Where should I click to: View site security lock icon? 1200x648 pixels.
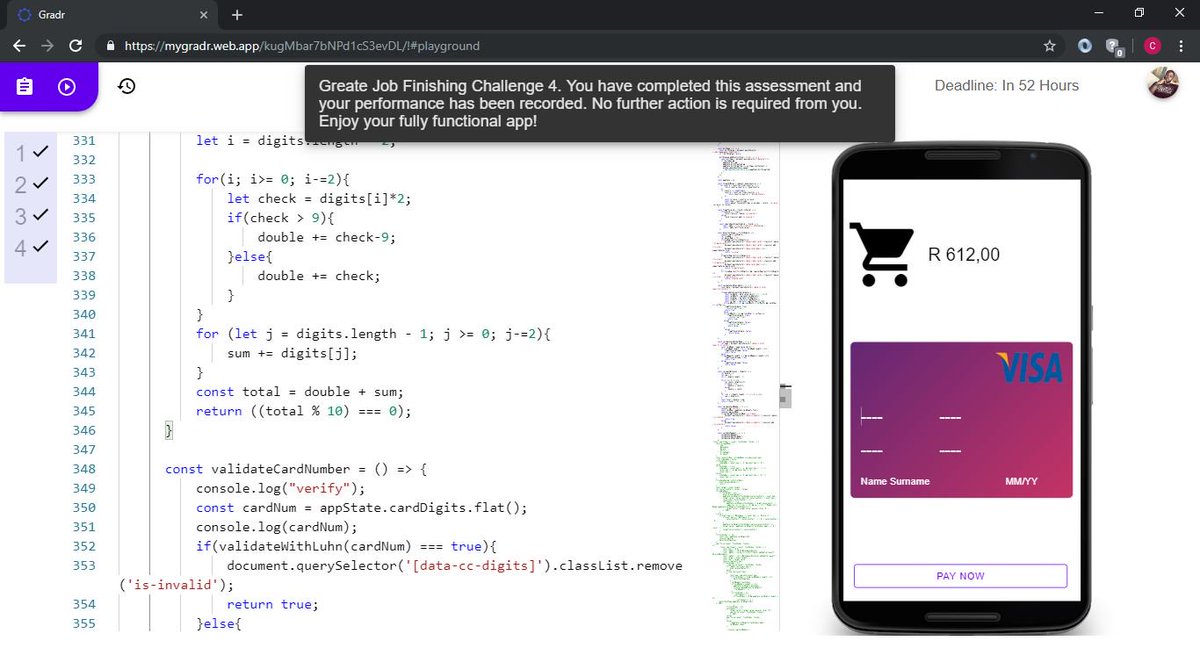coord(110,46)
